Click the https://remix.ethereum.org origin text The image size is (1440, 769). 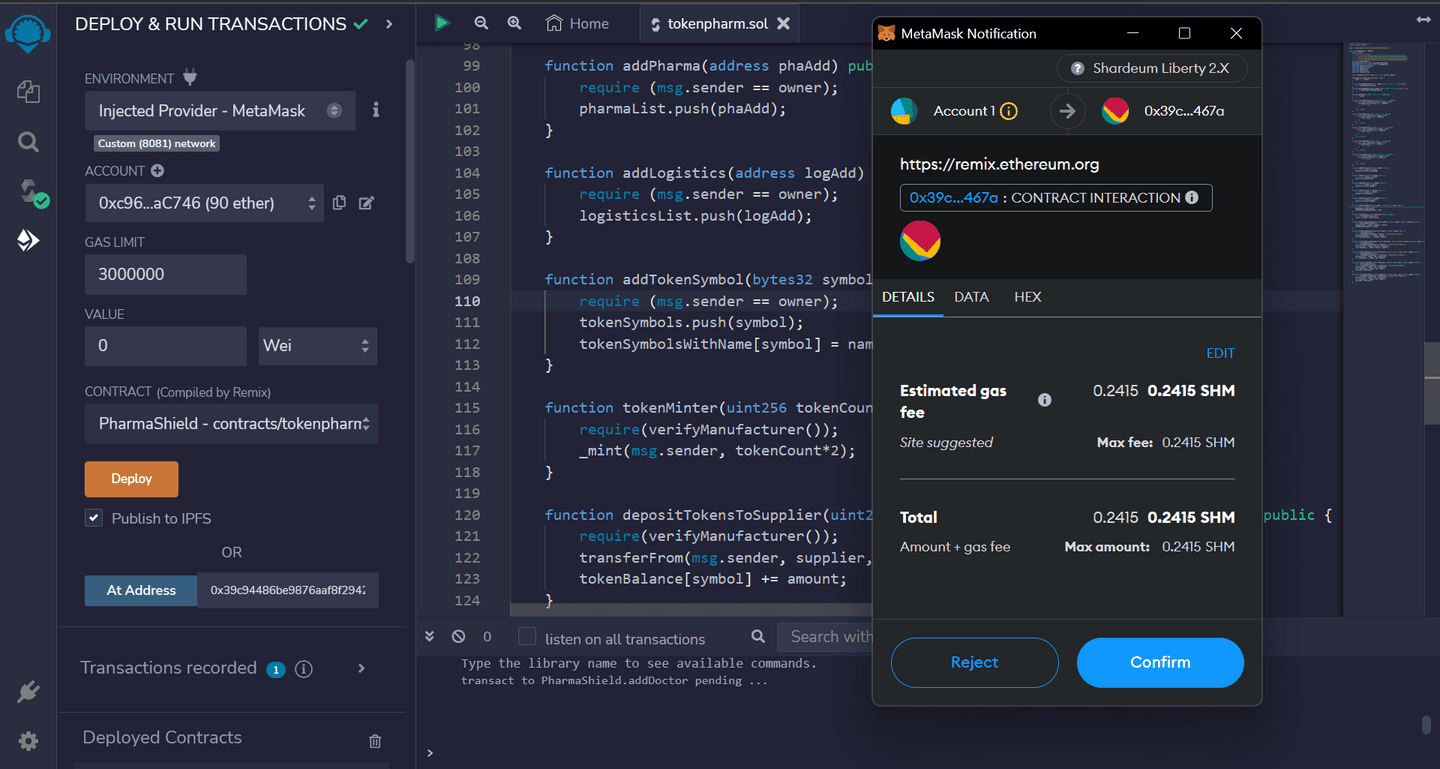(x=999, y=164)
